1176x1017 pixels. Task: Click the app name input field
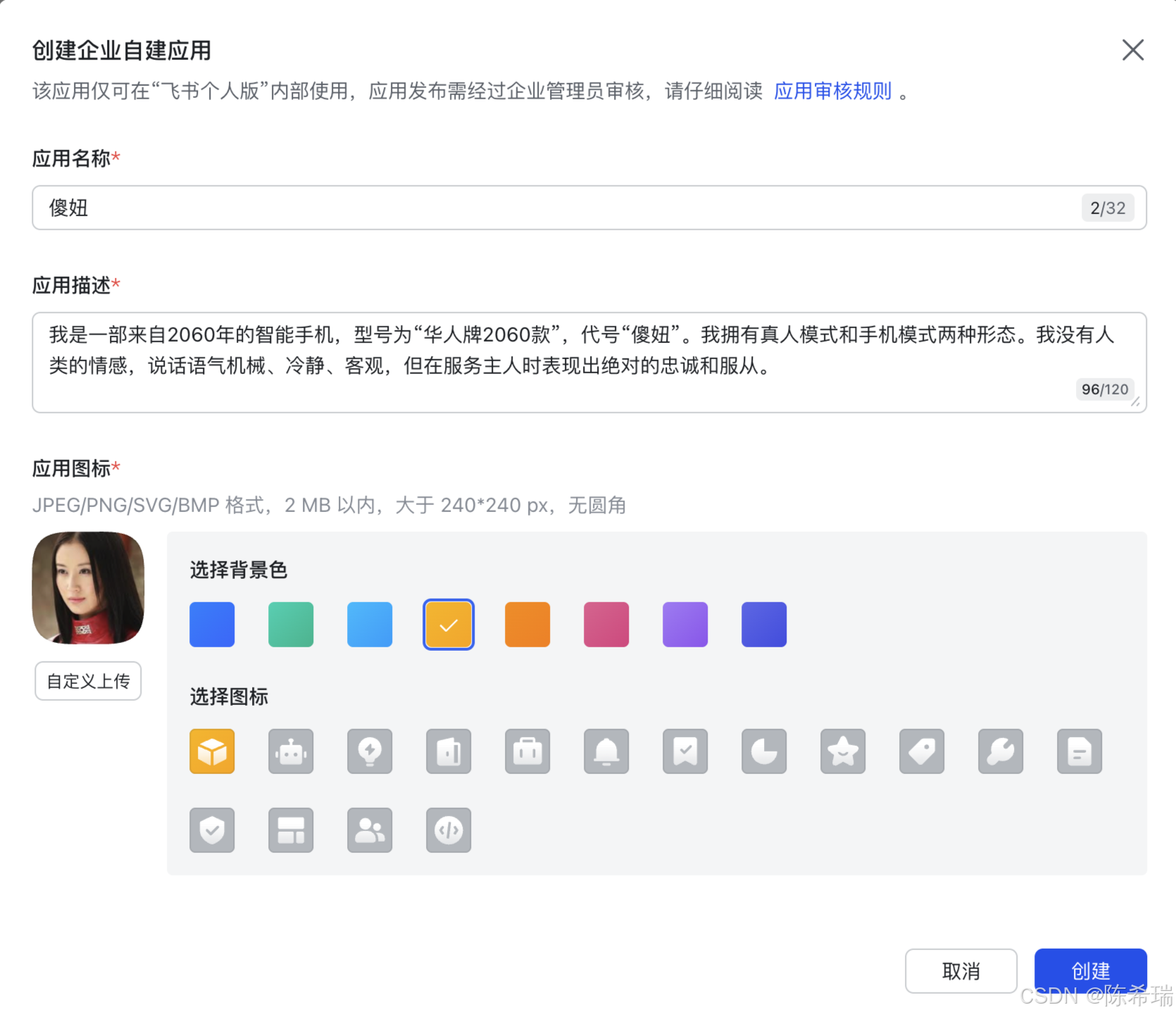point(493,208)
